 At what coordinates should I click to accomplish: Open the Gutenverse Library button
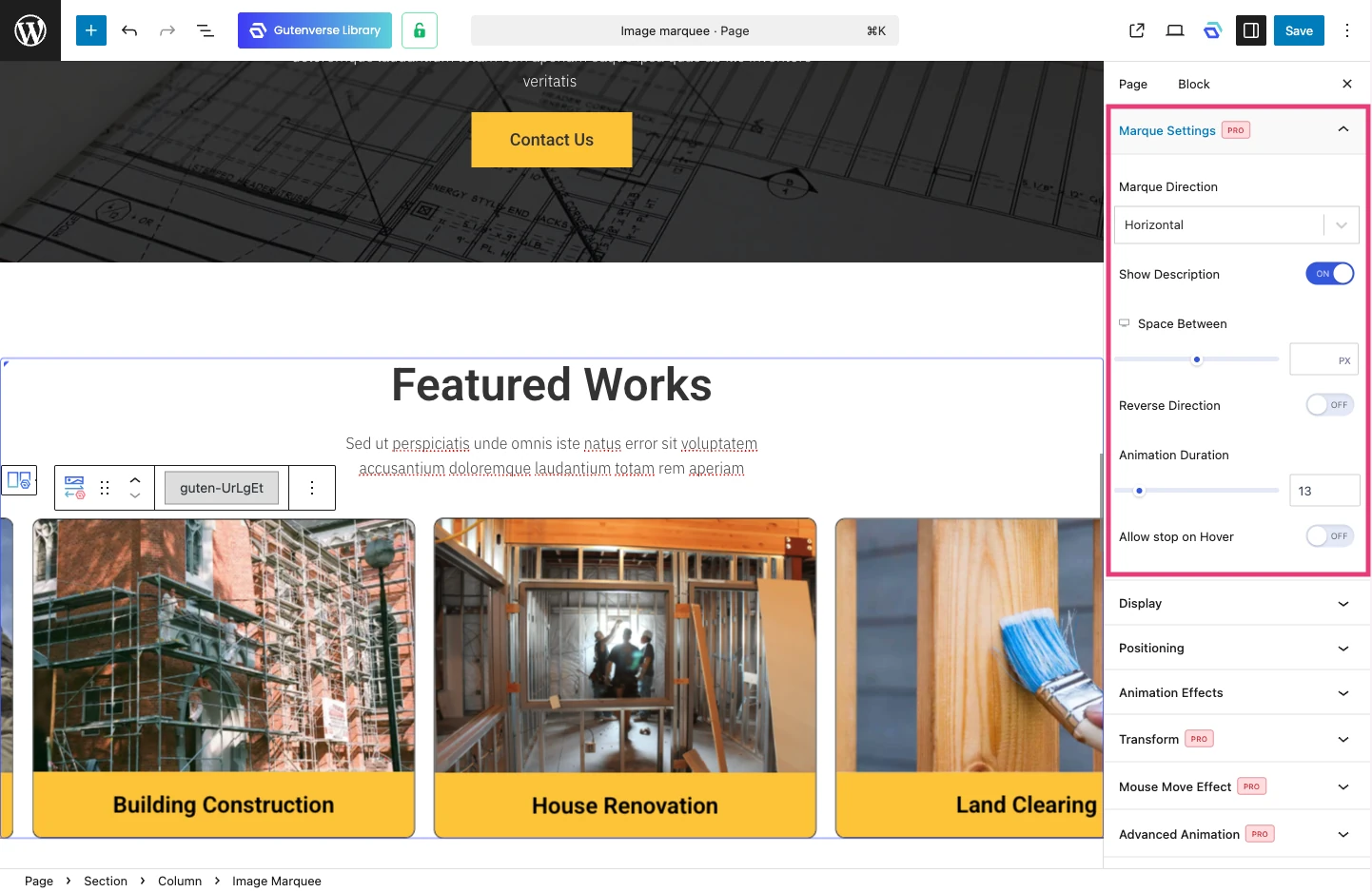315,30
